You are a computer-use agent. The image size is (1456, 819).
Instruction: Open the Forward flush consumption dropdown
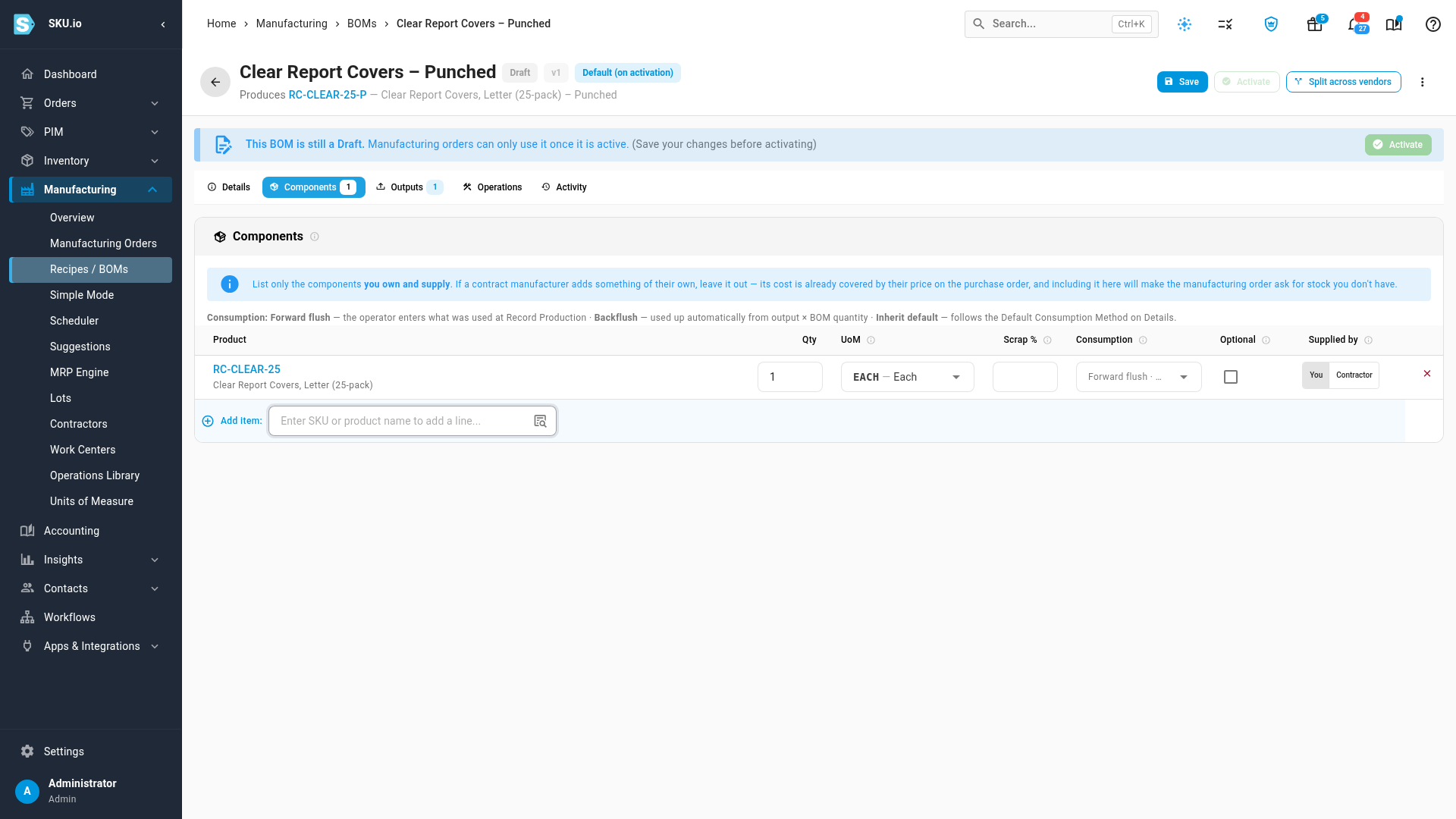pyautogui.click(x=1138, y=377)
